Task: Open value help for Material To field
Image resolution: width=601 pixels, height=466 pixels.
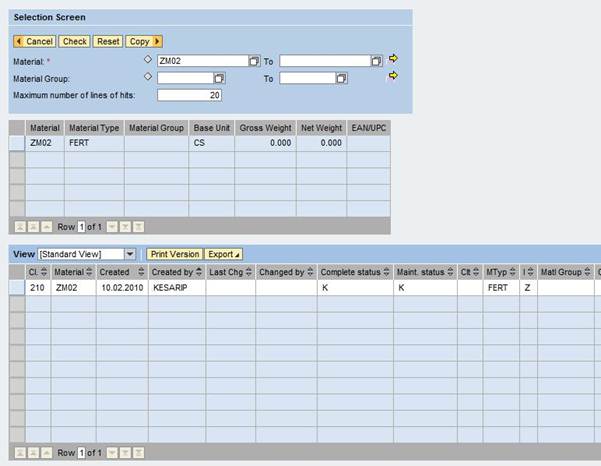Action: tap(376, 61)
